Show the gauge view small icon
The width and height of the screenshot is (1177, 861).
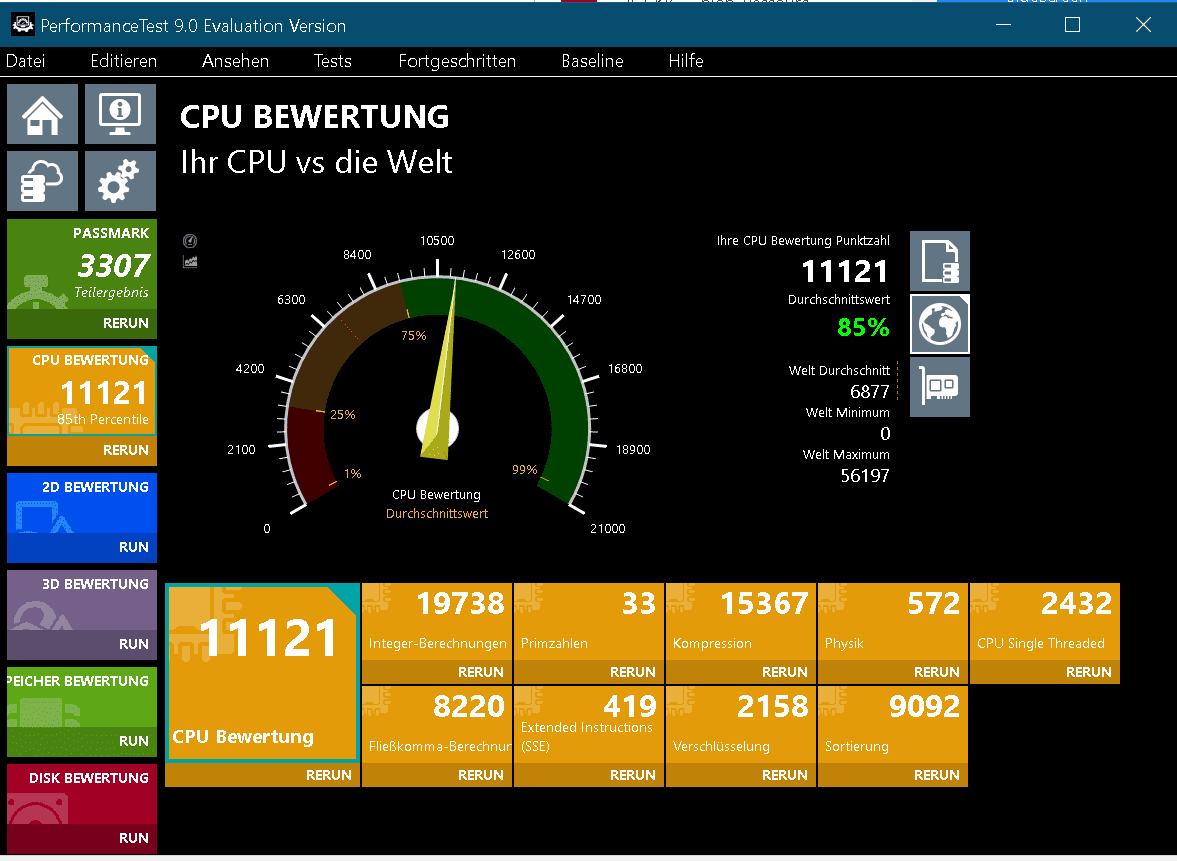(x=190, y=241)
